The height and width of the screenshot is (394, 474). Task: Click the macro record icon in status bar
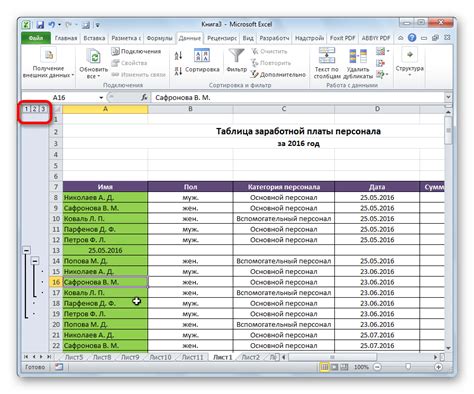pyautogui.click(x=59, y=367)
